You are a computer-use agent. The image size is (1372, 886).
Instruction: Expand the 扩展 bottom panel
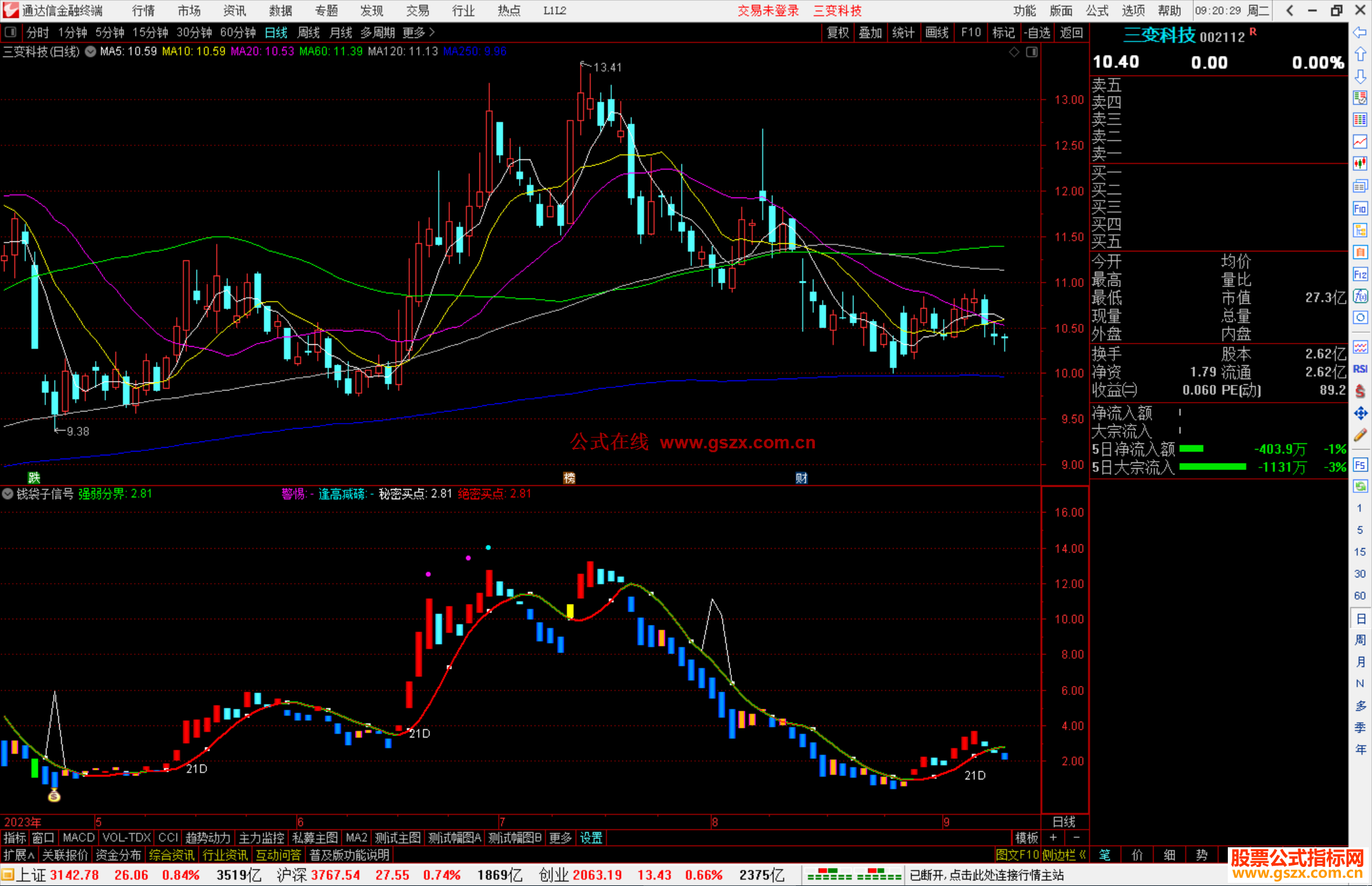tap(19, 855)
